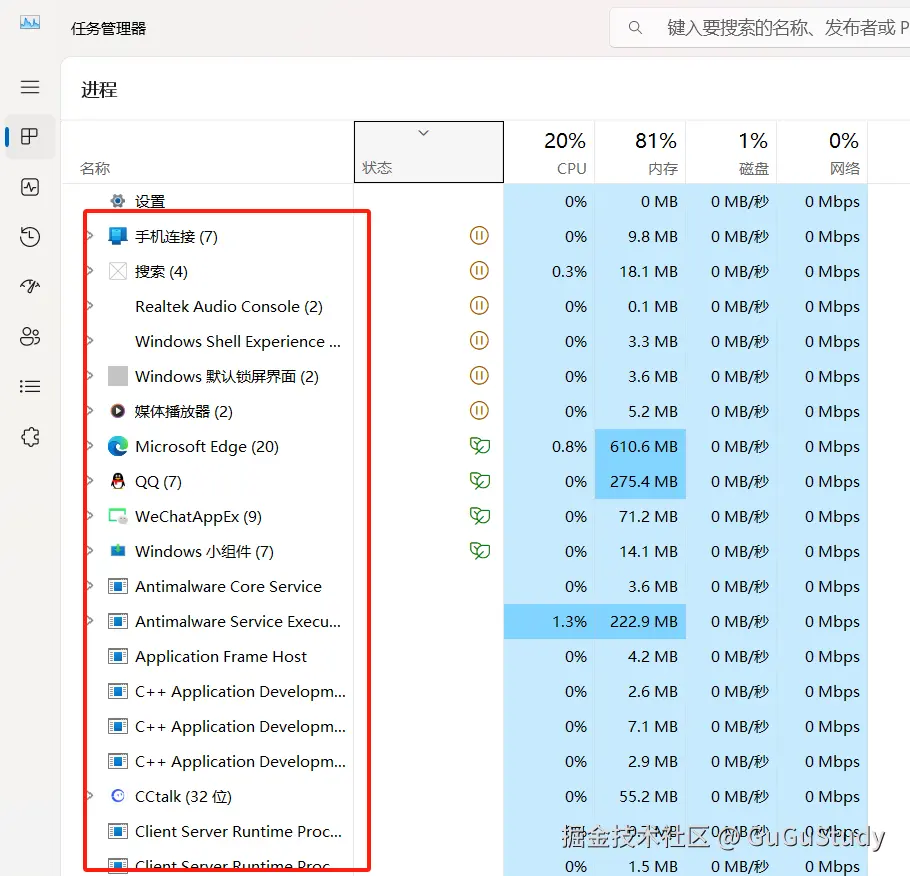Click efficiency mode leaf icon for Microsoft Edge

coord(480,446)
